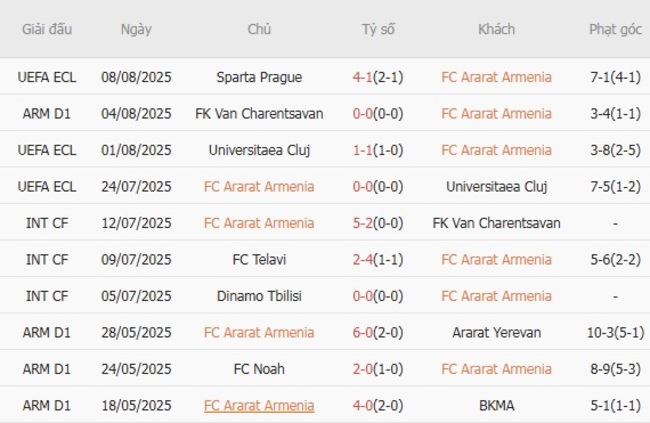Click the Sparta Prague team name
The height and width of the screenshot is (423, 650).
pos(259,77)
